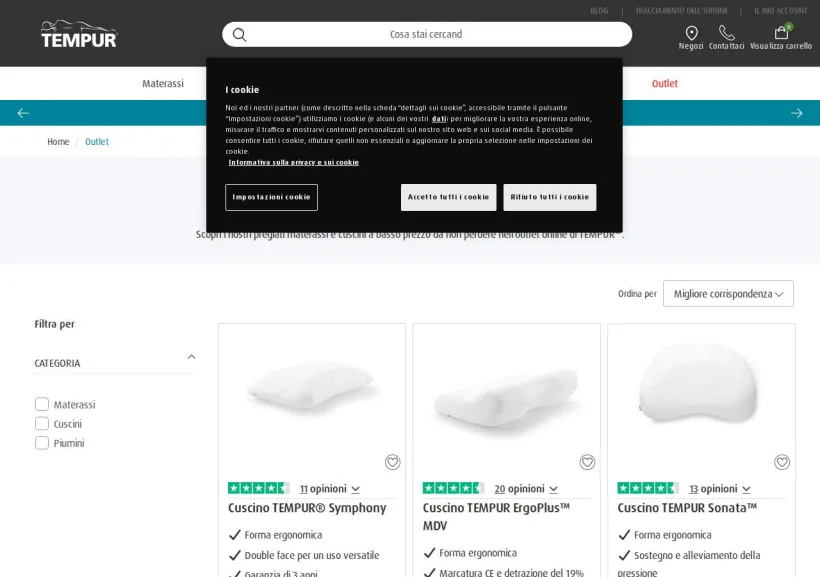Open the Outlet menu item
820x577 pixels.
coord(665,83)
